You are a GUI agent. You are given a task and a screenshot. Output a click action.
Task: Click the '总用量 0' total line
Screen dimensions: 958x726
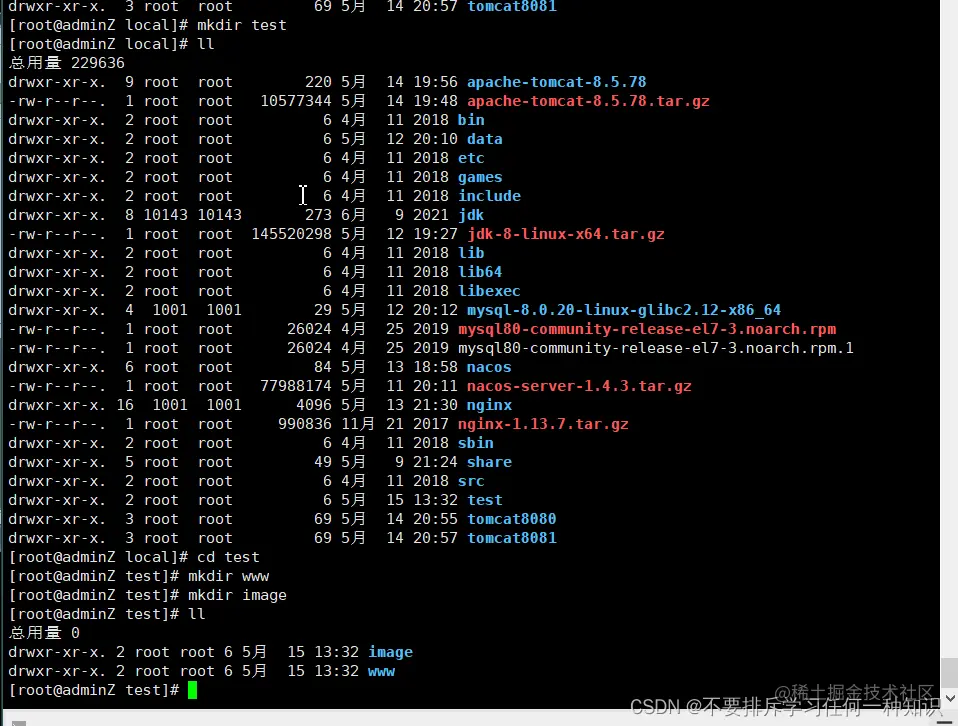click(44, 632)
